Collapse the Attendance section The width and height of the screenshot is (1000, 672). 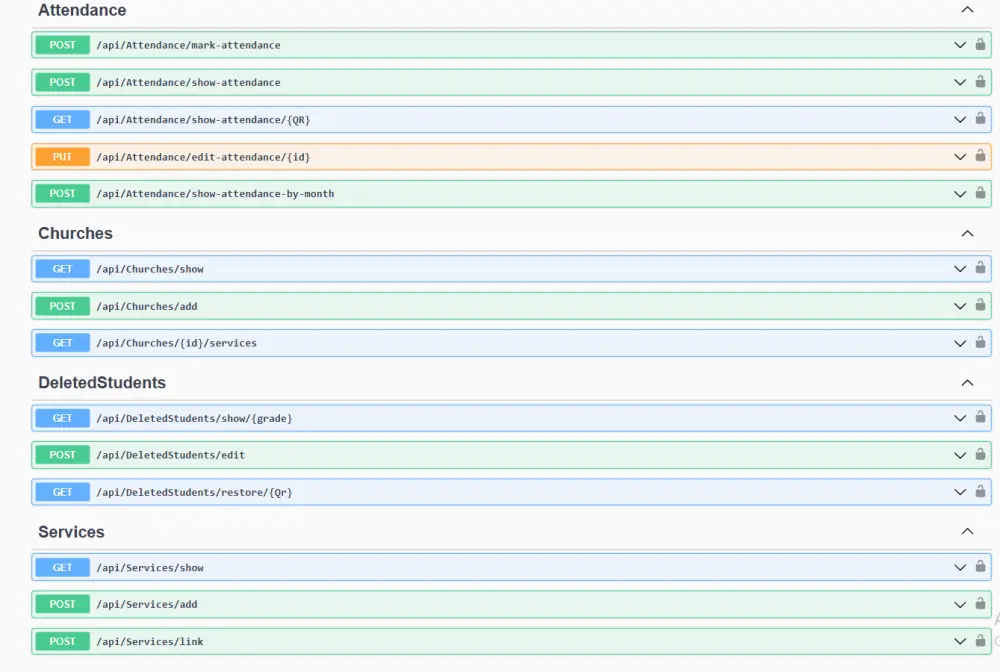tap(967, 9)
